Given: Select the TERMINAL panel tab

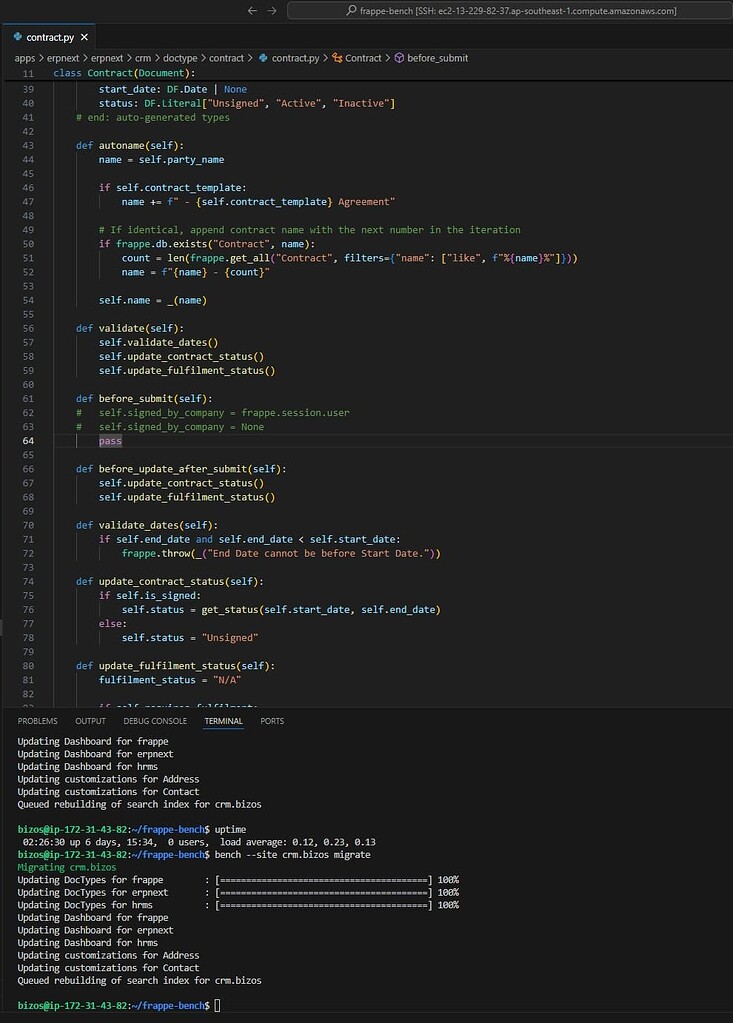Looking at the screenshot, I should point(223,721).
